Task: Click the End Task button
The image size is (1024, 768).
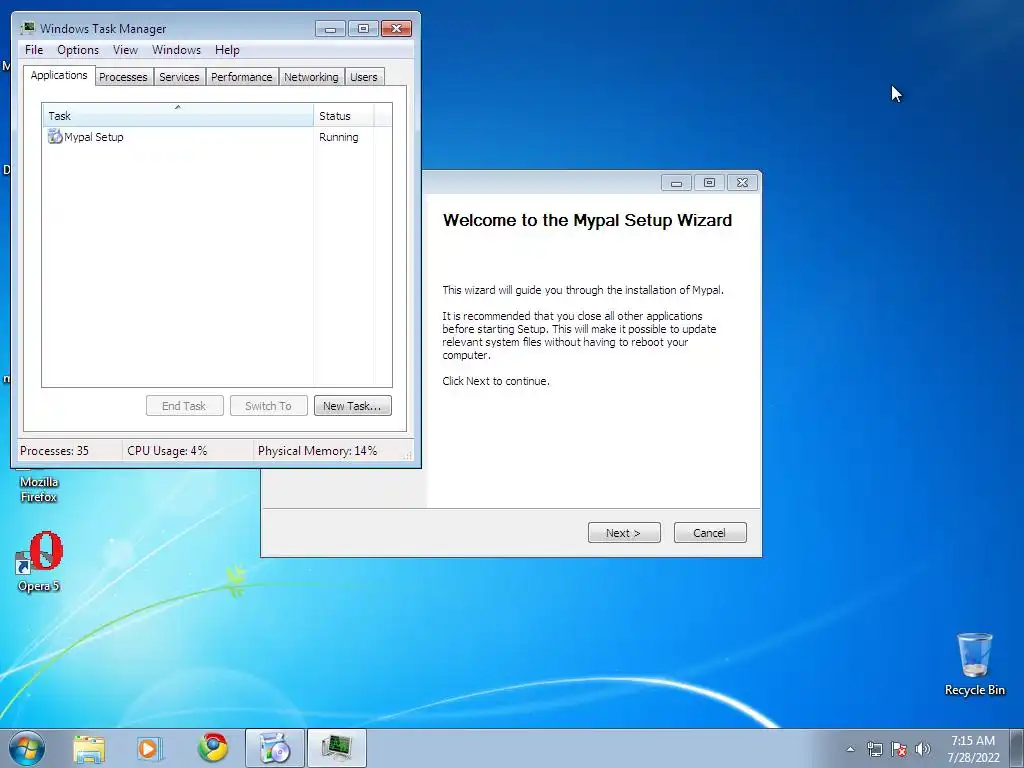Action: [x=184, y=406]
